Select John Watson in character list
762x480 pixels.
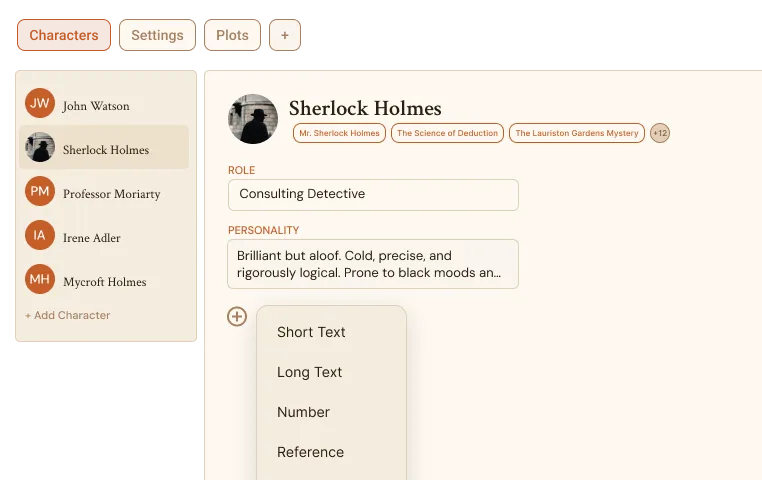(104, 103)
